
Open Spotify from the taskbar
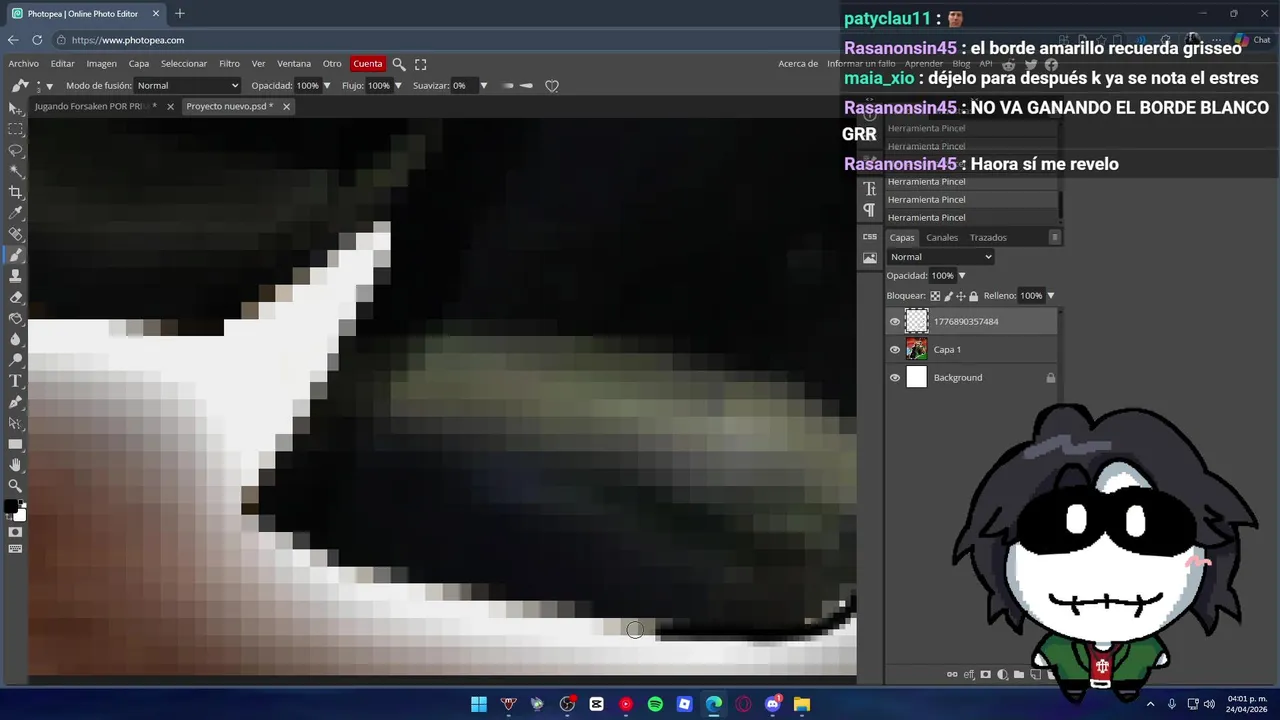click(x=655, y=704)
